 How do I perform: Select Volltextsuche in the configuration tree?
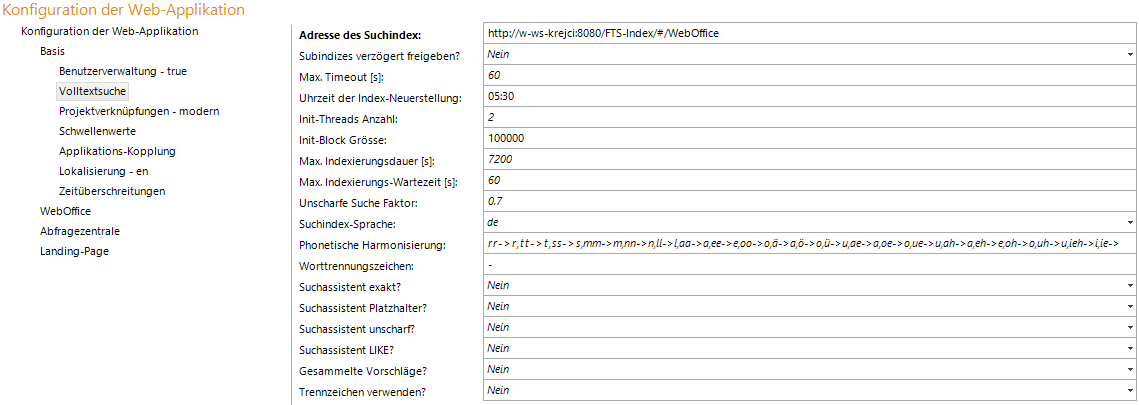(92, 91)
